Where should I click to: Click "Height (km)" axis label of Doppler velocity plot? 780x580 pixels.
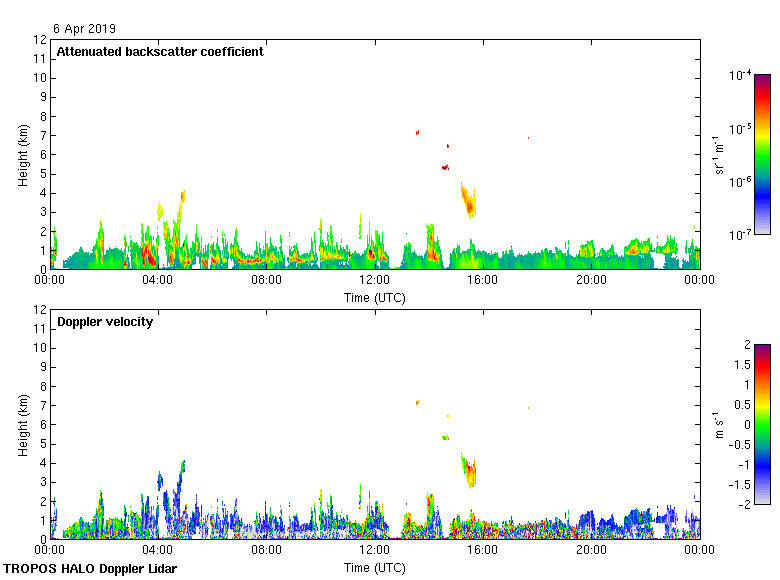(x=23, y=424)
